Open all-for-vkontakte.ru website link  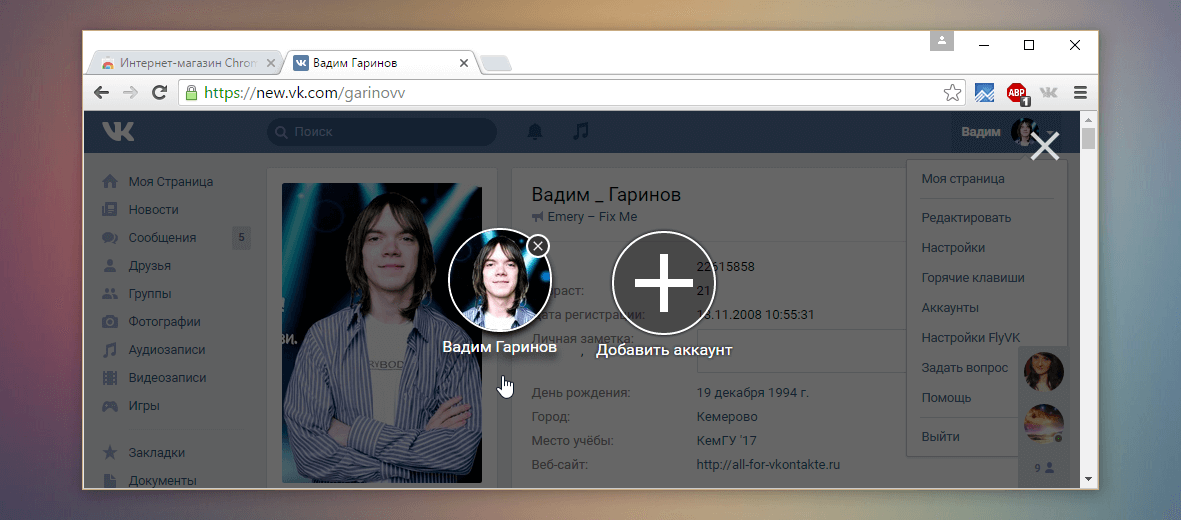(768, 464)
